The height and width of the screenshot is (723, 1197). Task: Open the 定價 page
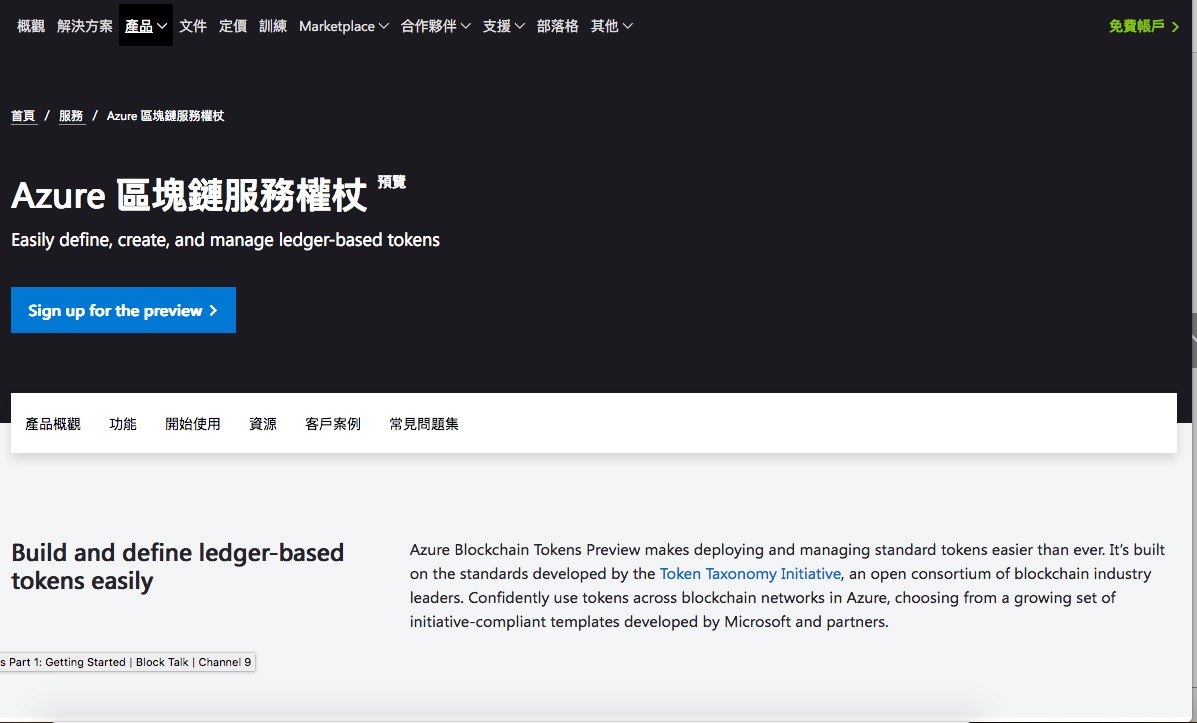pyautogui.click(x=233, y=26)
